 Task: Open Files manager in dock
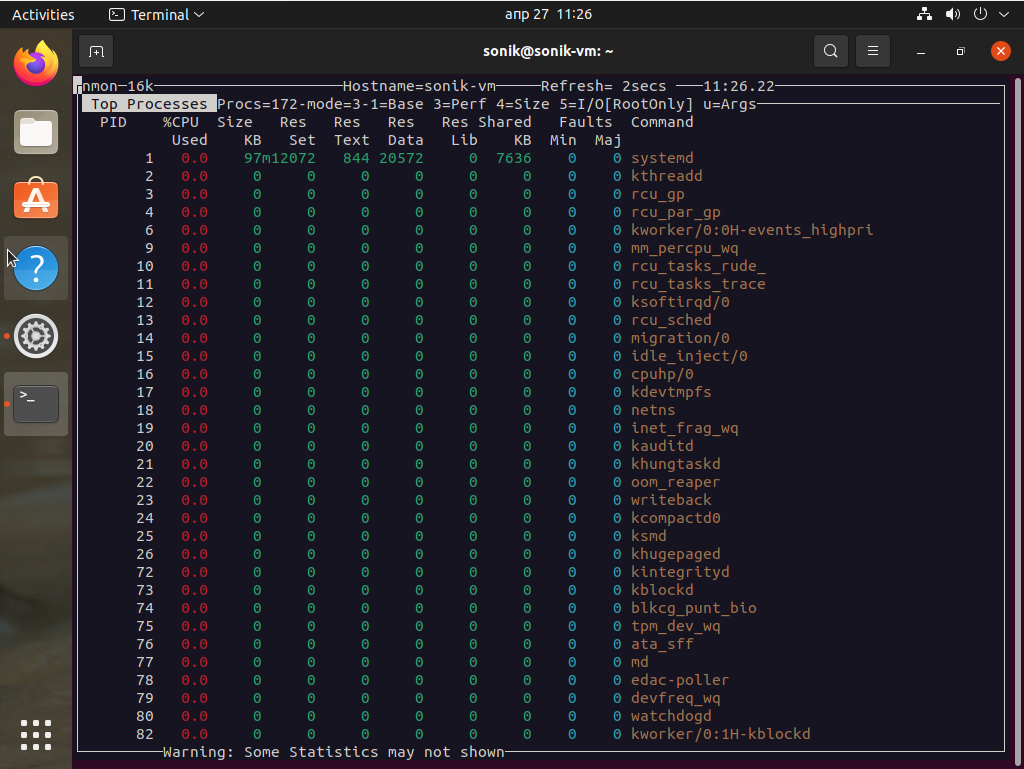36,132
